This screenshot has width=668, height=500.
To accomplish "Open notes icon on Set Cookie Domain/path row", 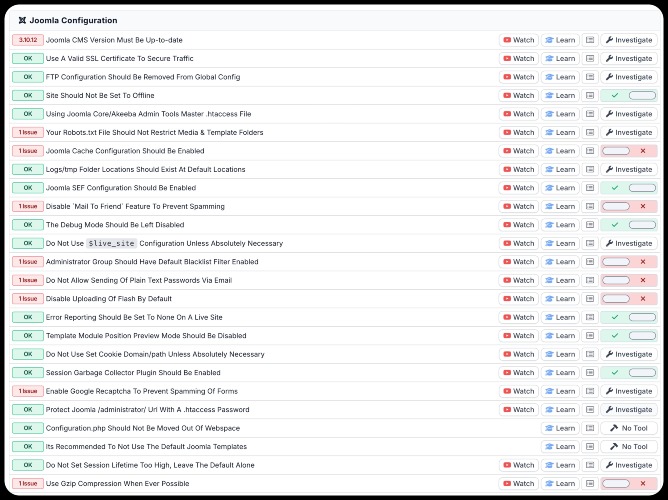I will (x=590, y=354).
